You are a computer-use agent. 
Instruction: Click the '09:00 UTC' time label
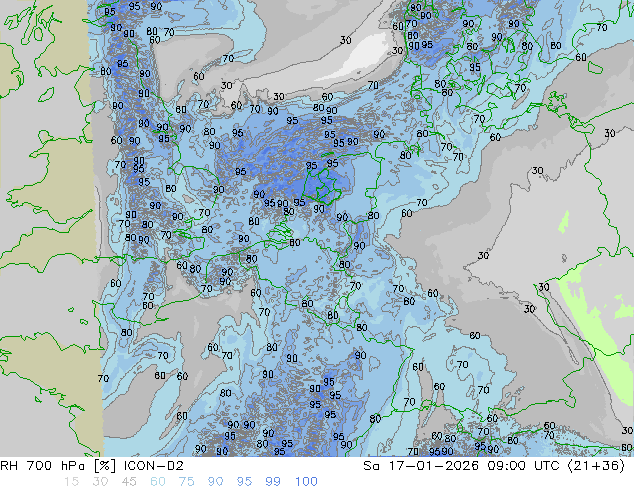pyautogui.click(x=523, y=466)
